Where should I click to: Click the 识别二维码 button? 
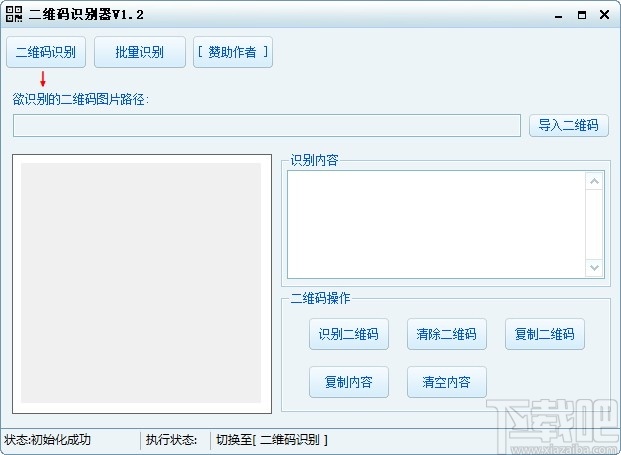pos(349,334)
